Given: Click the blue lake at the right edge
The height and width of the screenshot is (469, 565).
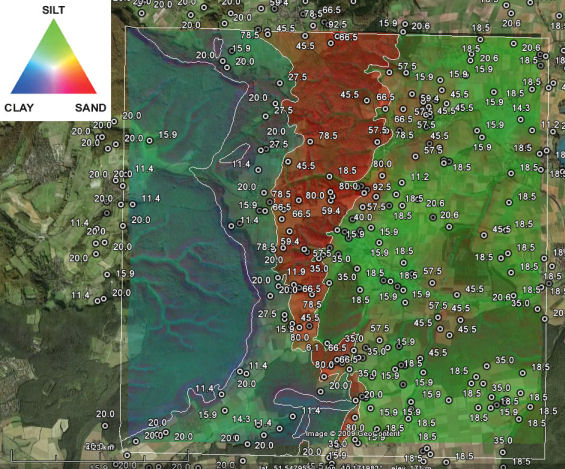Looking at the screenshot, I should point(561,149).
